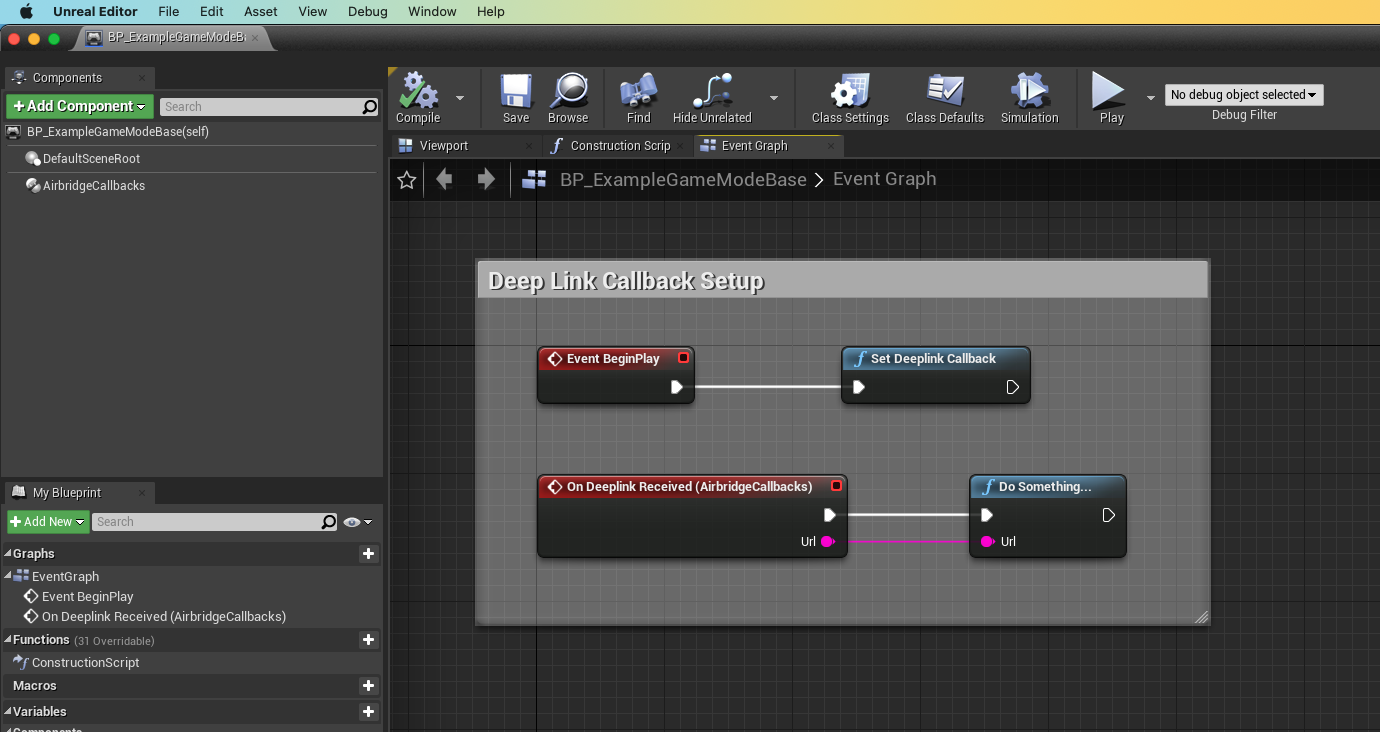
Task: Open Class Defaults
Action: click(945, 98)
